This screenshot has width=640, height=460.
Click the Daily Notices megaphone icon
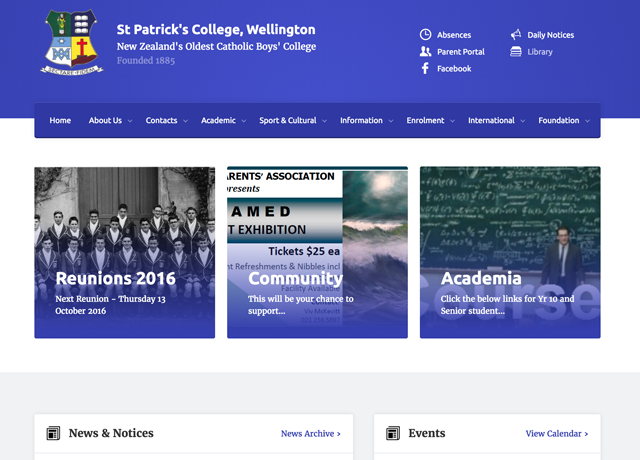(516, 35)
